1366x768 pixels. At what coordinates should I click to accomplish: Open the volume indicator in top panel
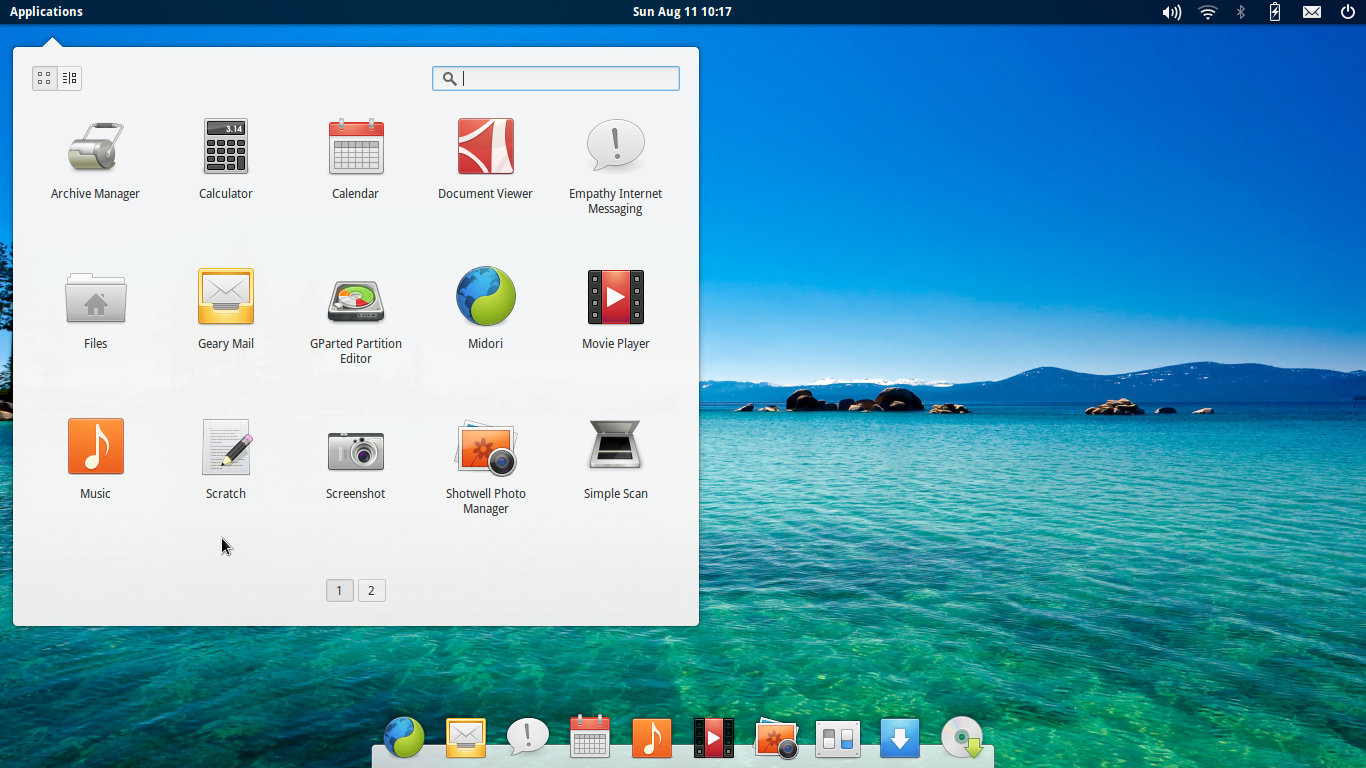point(1171,12)
